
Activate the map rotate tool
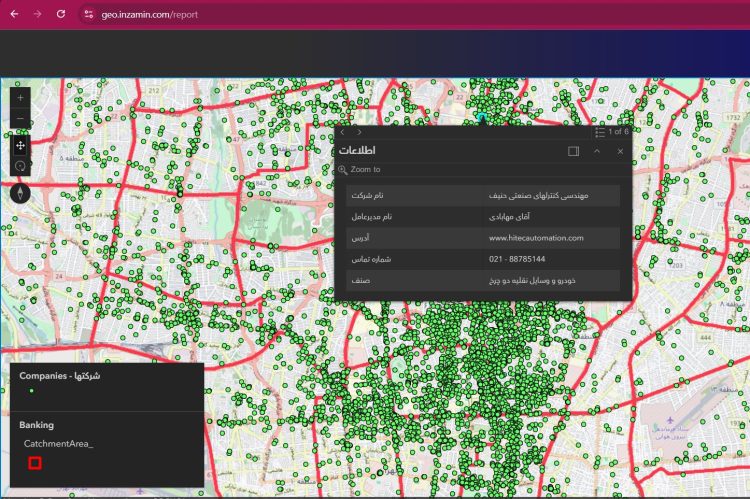click(x=20, y=165)
